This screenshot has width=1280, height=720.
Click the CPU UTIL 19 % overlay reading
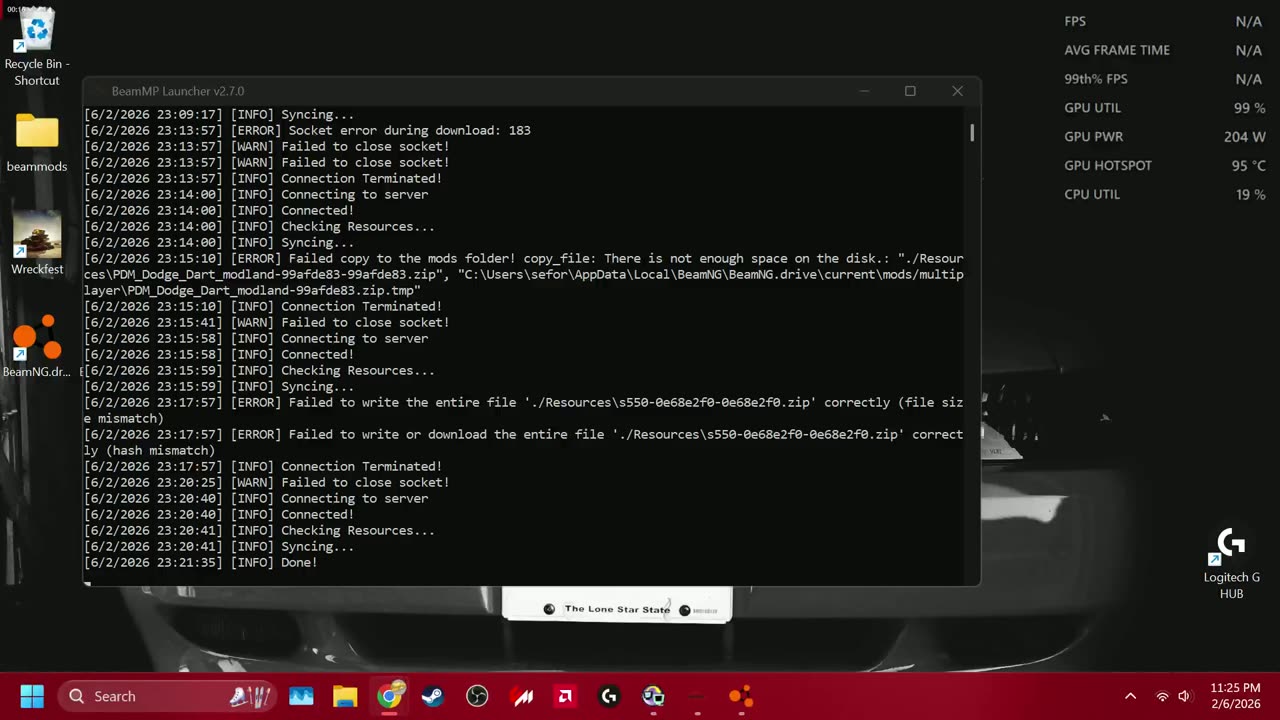[1165, 194]
